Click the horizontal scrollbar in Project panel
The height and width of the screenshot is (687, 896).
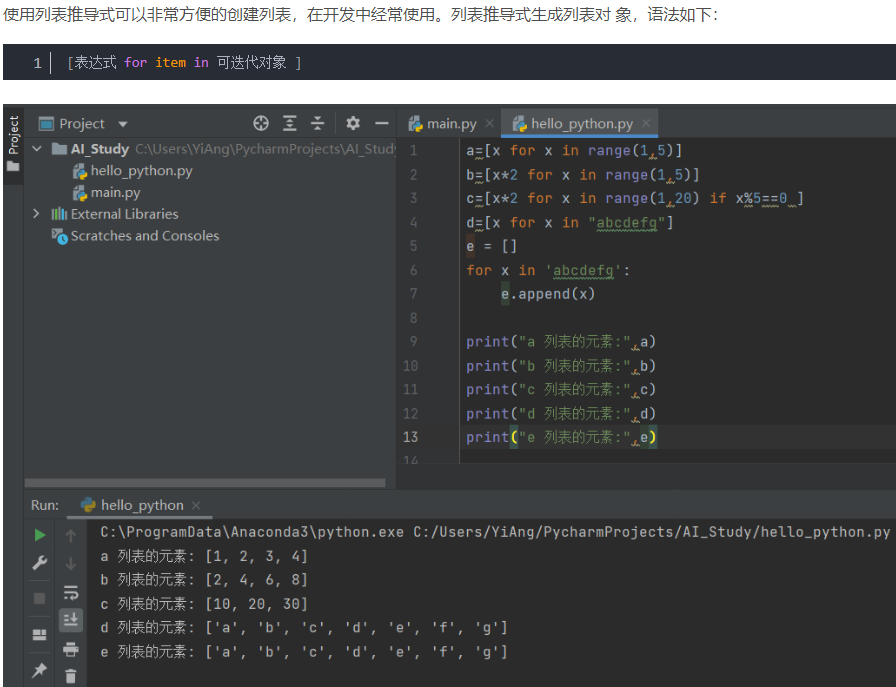[x=205, y=483]
